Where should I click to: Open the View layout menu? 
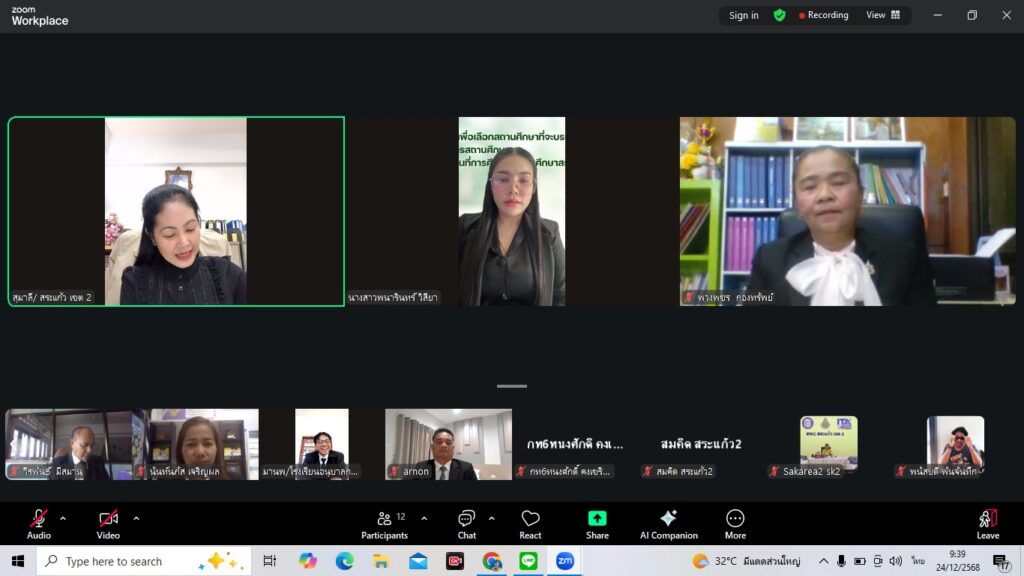[x=883, y=15]
